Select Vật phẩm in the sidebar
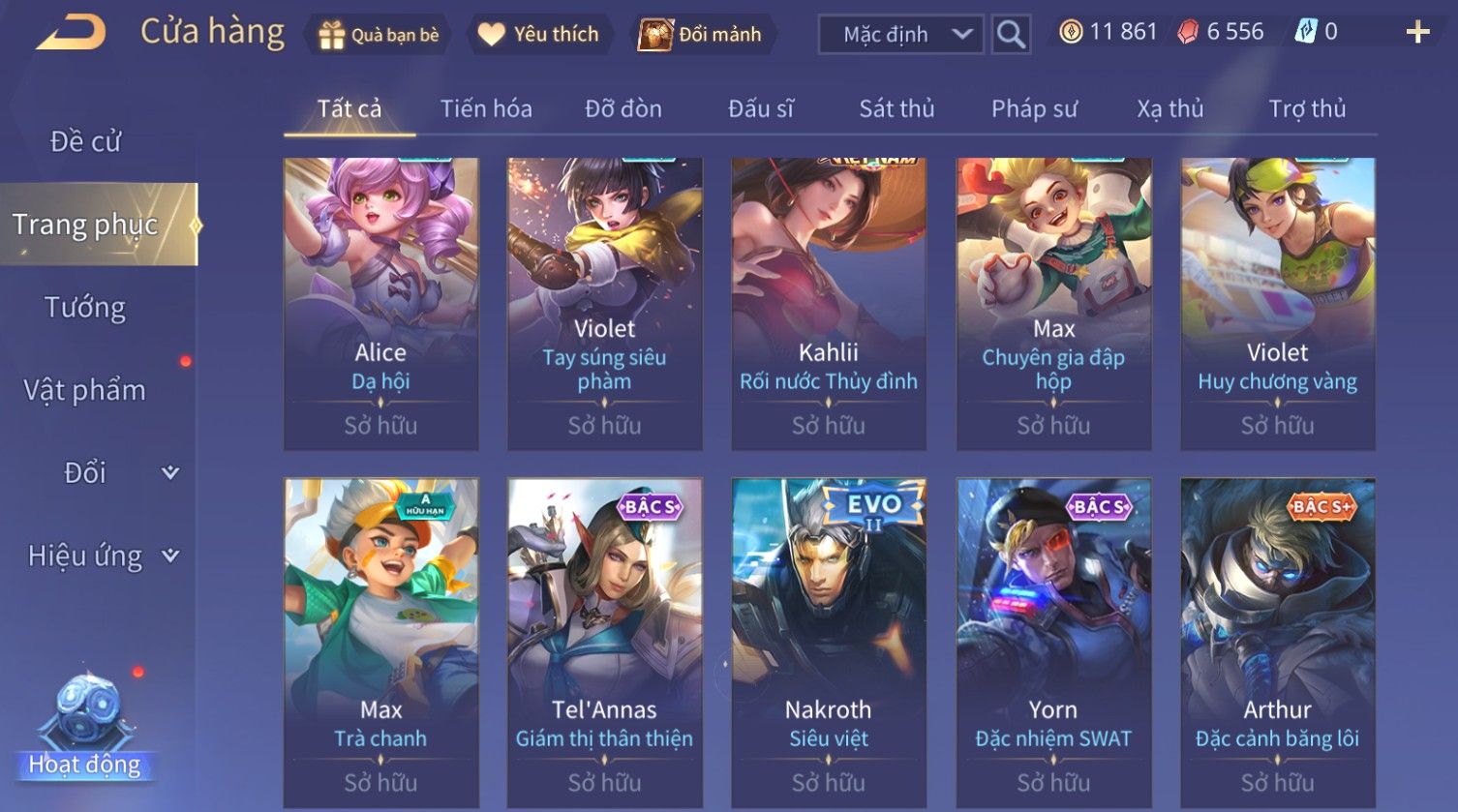 (x=85, y=390)
